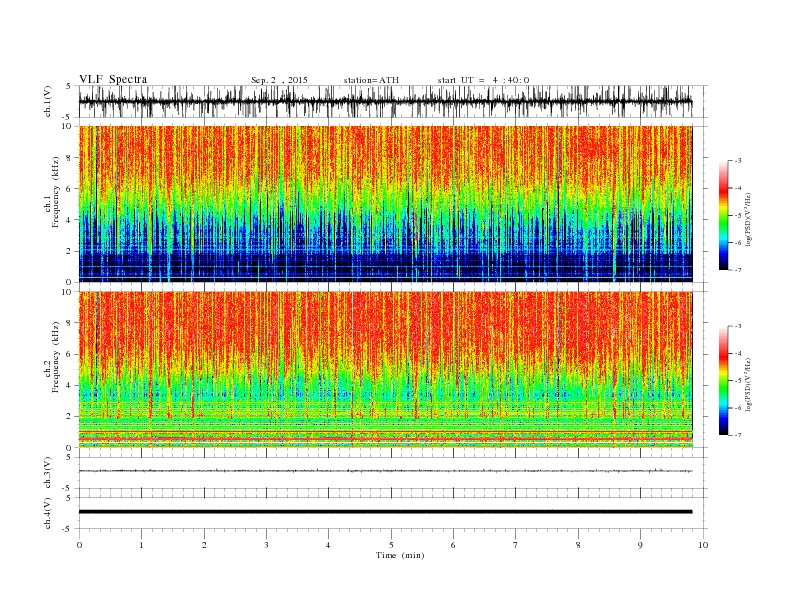Click the "station=ATH" header label

coord(371,80)
